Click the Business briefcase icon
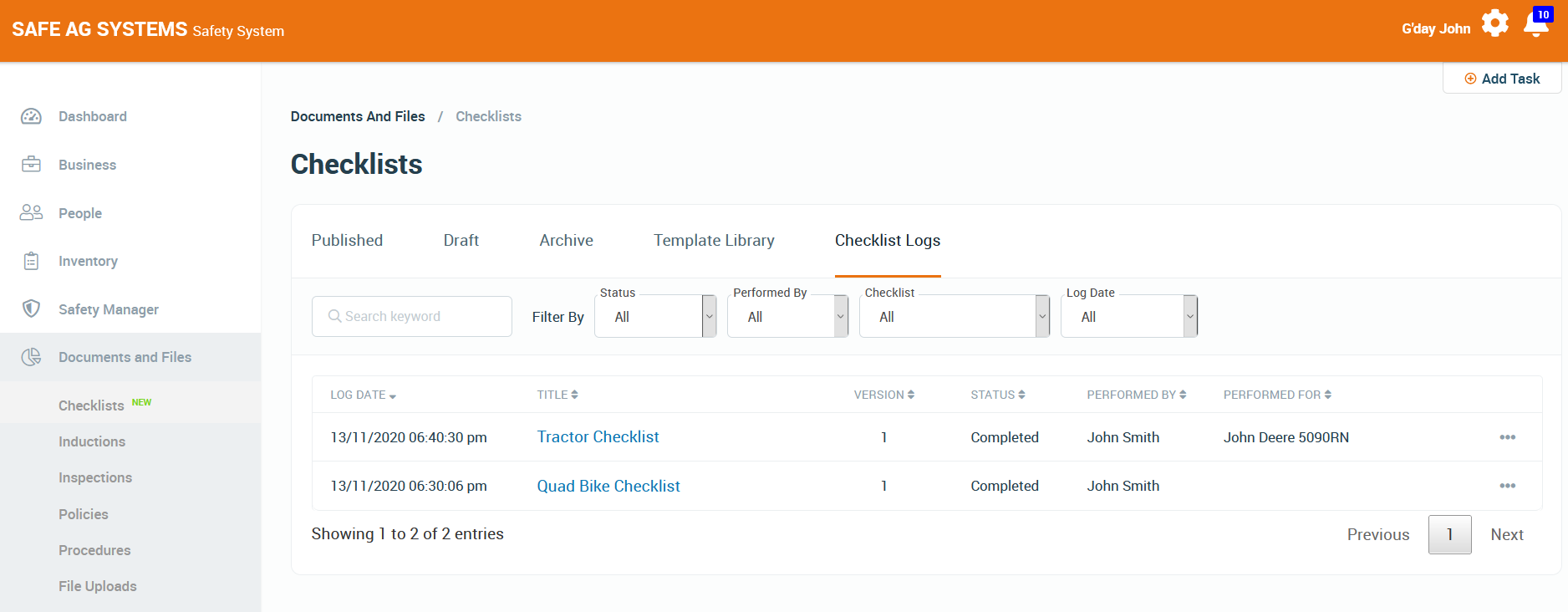Screen dimensions: 1568x612 31,165
